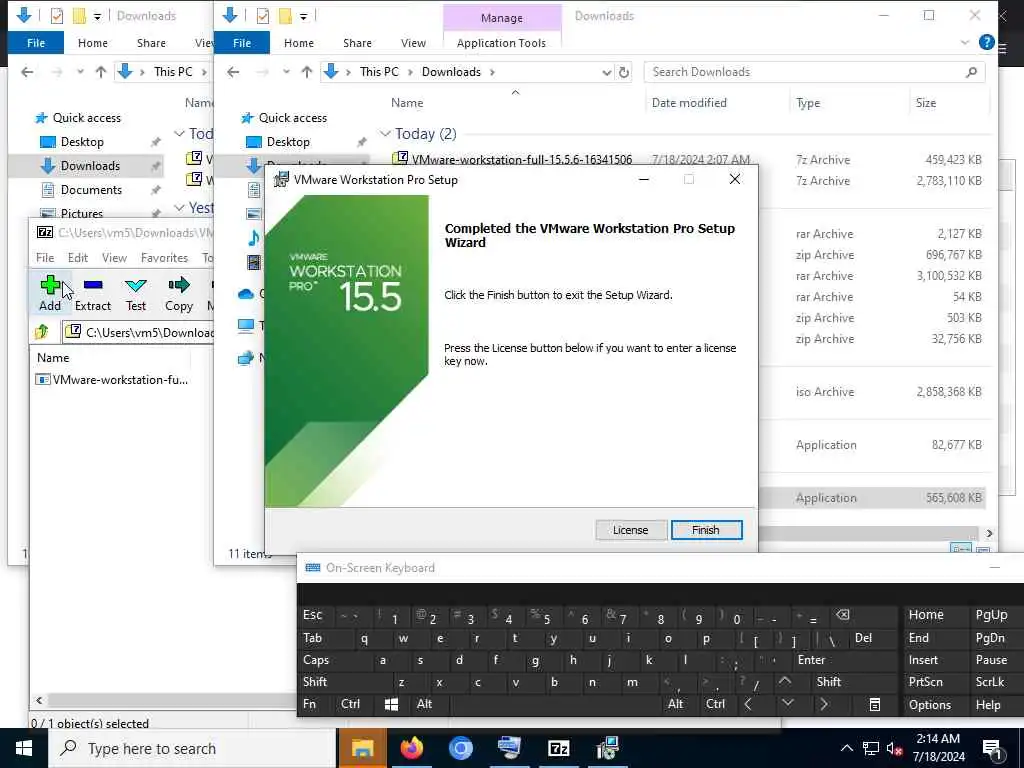The width and height of the screenshot is (1024, 768).
Task: Sort by Type column header
Action: 808,103
